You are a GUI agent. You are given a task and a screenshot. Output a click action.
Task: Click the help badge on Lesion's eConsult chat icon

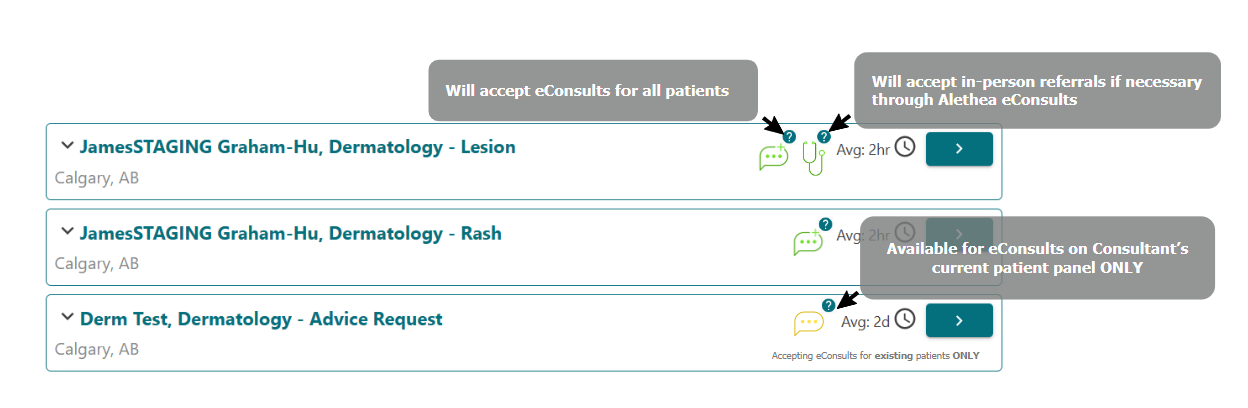click(x=789, y=137)
